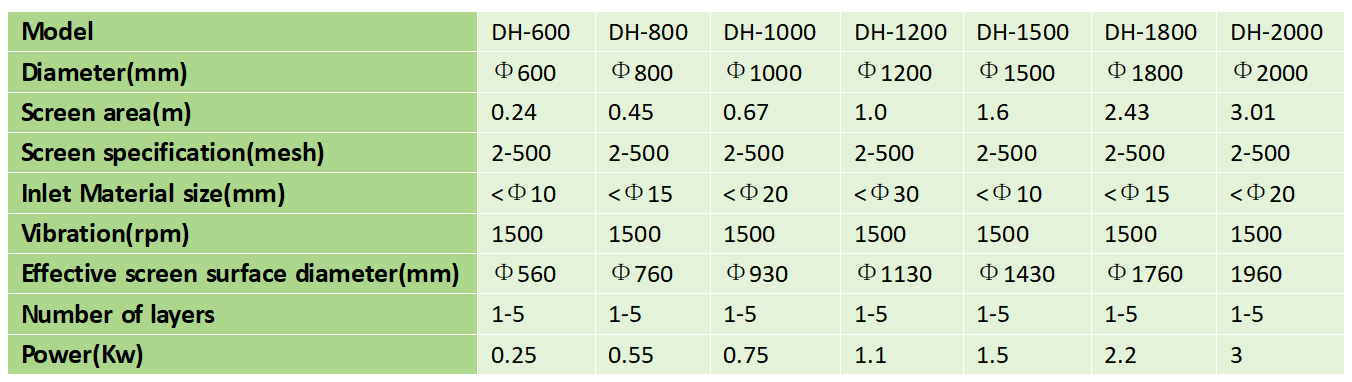The width and height of the screenshot is (1352, 382).
Task: Select Screen specification(mesh) row label
Action: 173,154
